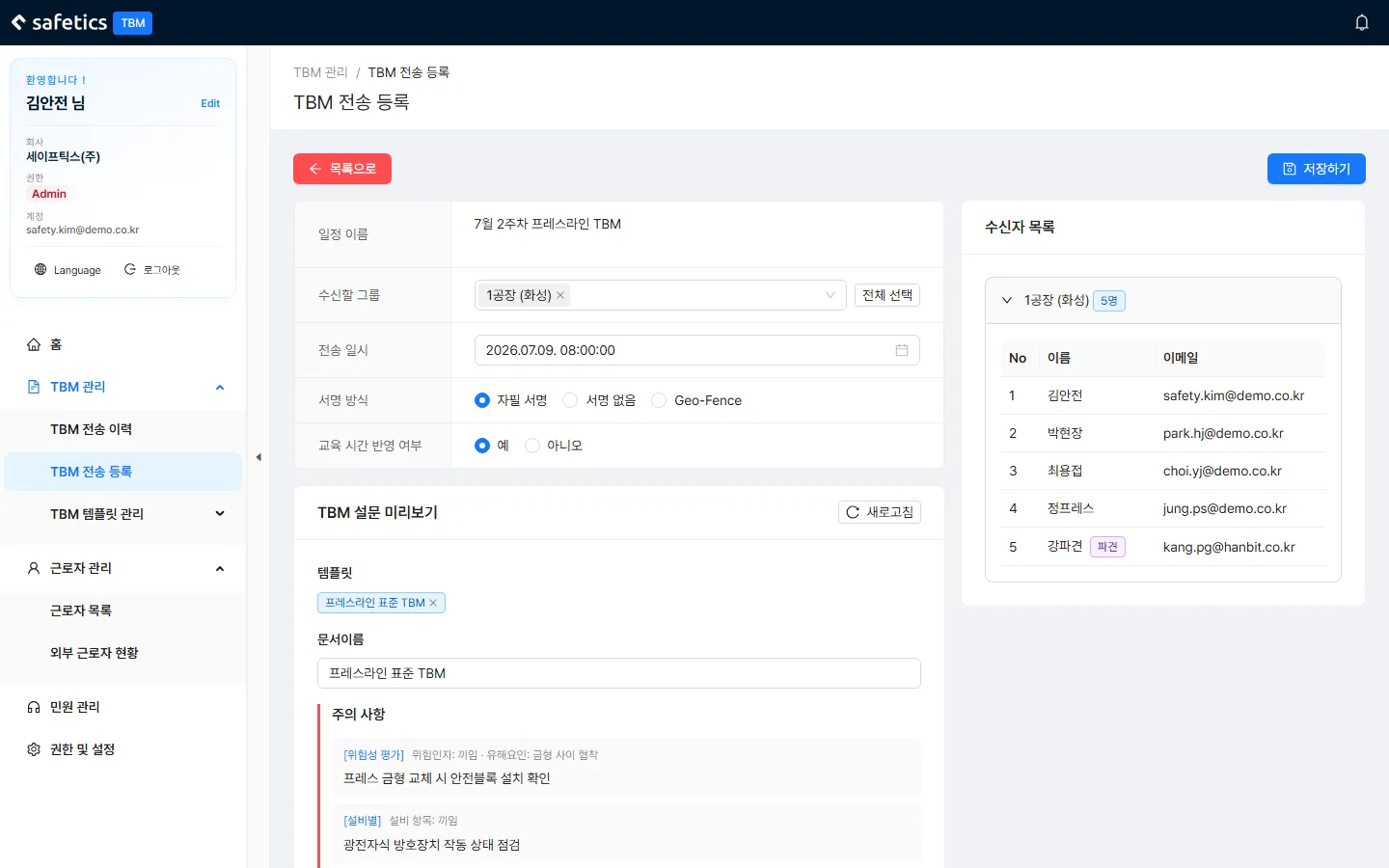Click the 전송 일시 date field
Screen dimensions: 1389x868
[697, 350]
